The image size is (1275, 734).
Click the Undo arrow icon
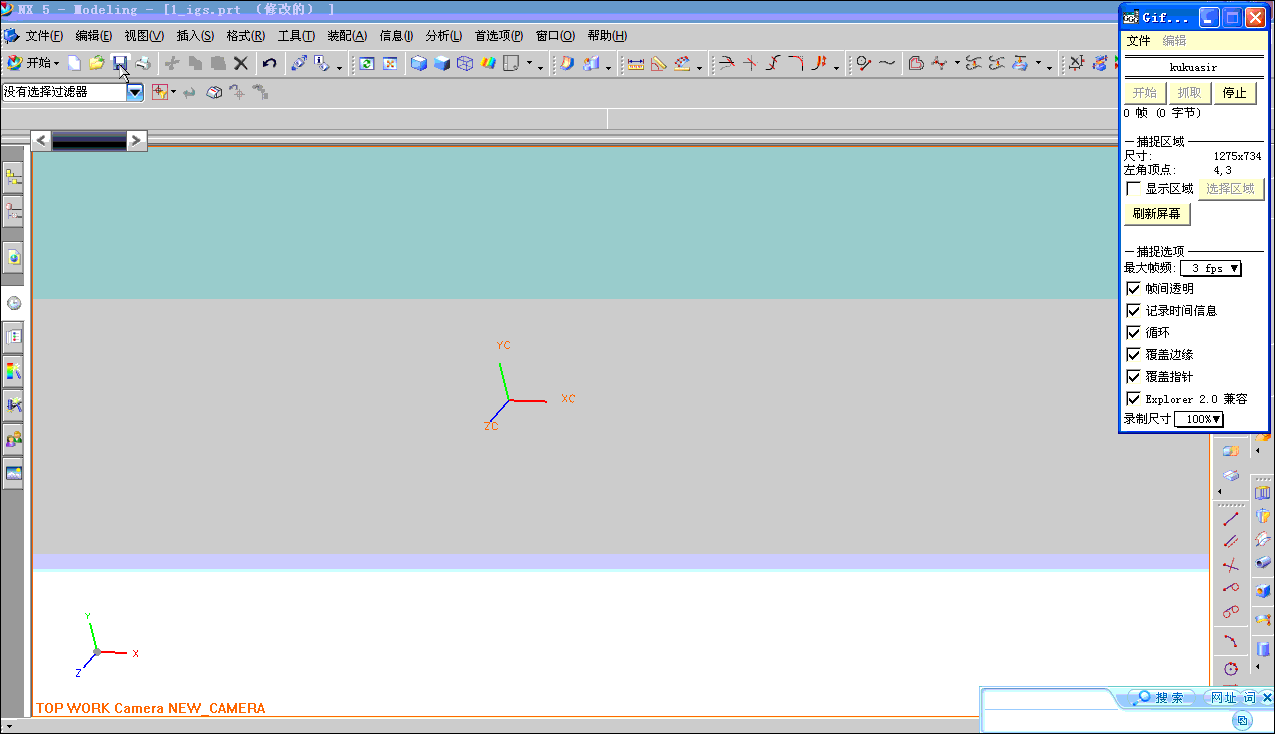pyautogui.click(x=270, y=63)
